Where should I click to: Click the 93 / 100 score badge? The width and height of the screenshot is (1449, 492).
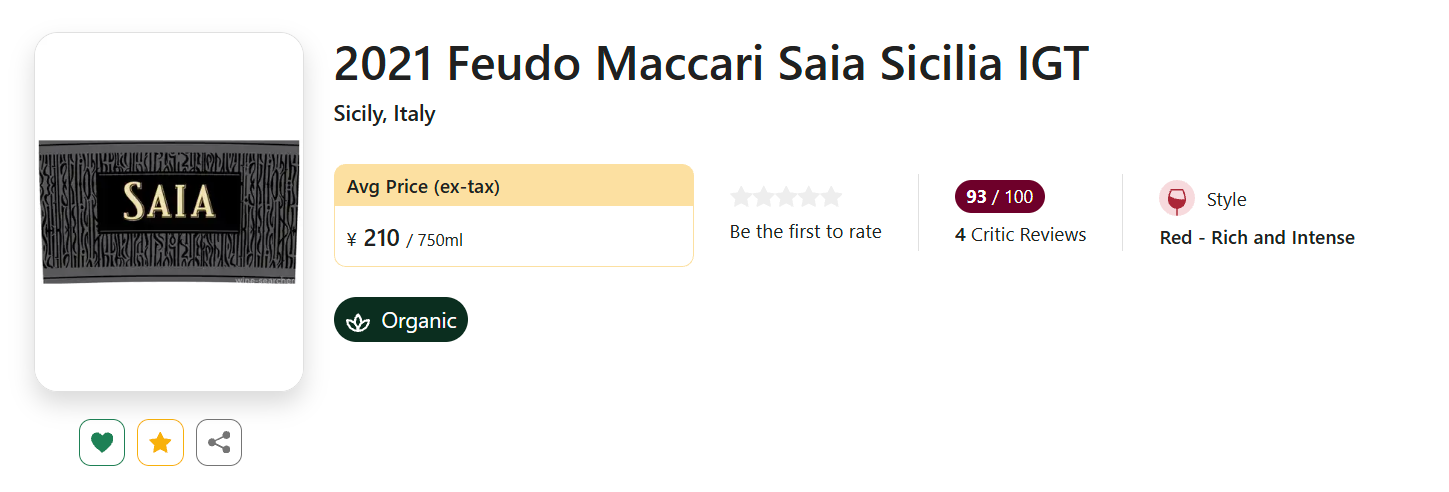(x=999, y=197)
